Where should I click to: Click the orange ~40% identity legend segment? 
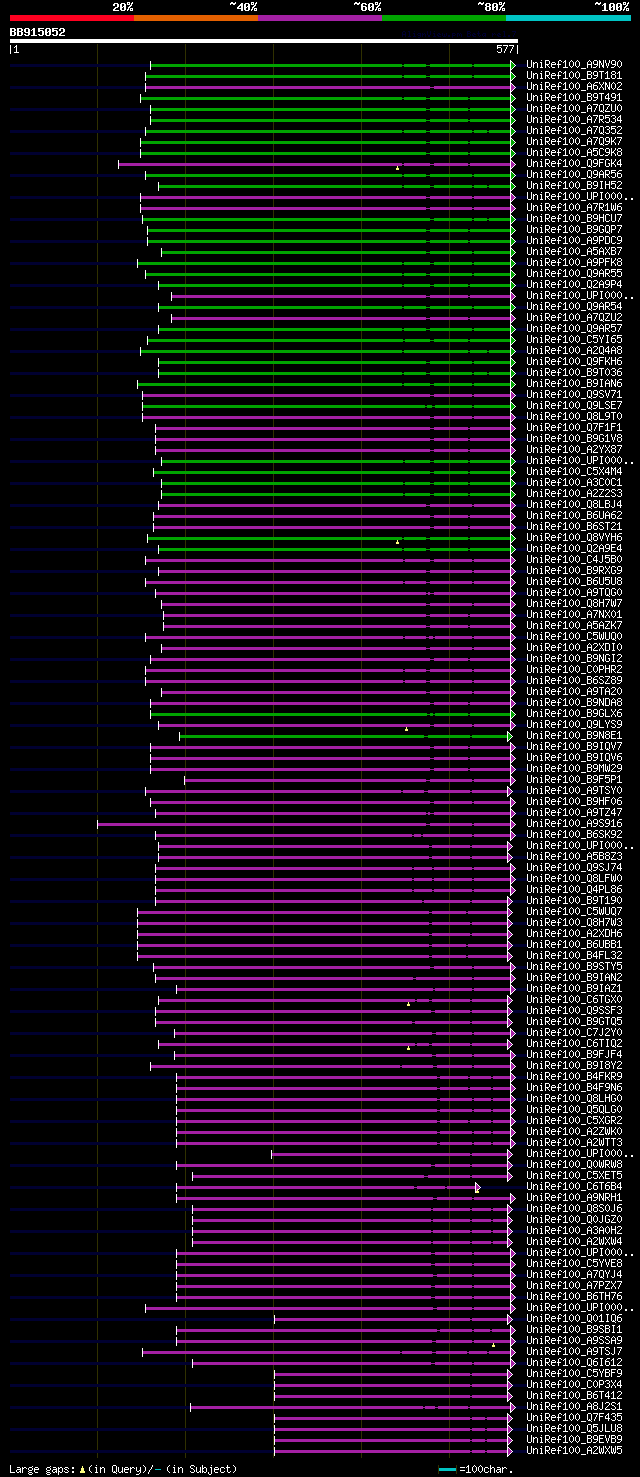[x=195, y=18]
